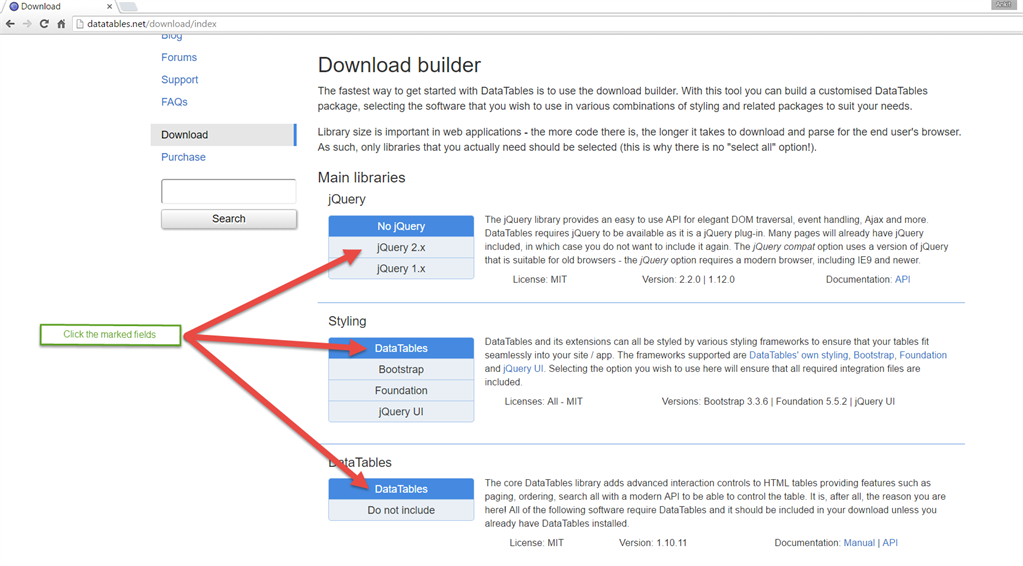This screenshot has width=1023, height=566.
Task: Select DataTables under Styling
Action: click(x=401, y=348)
